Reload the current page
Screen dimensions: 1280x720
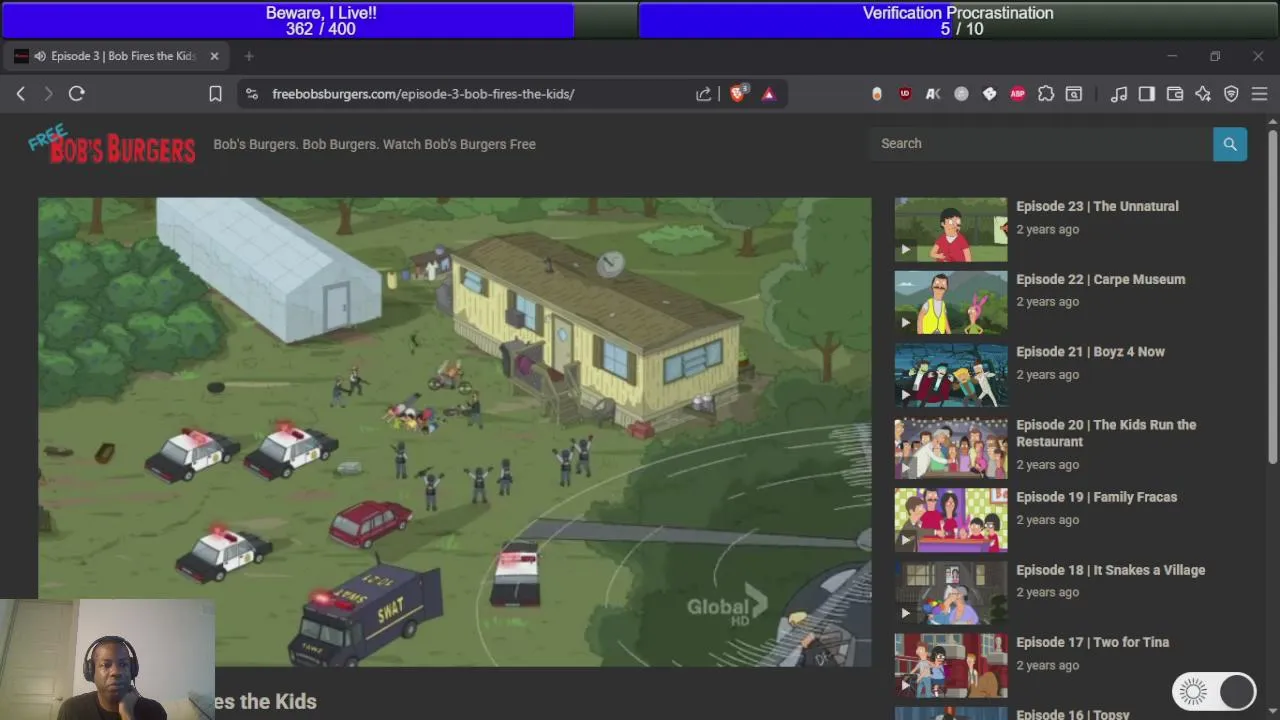click(76, 93)
